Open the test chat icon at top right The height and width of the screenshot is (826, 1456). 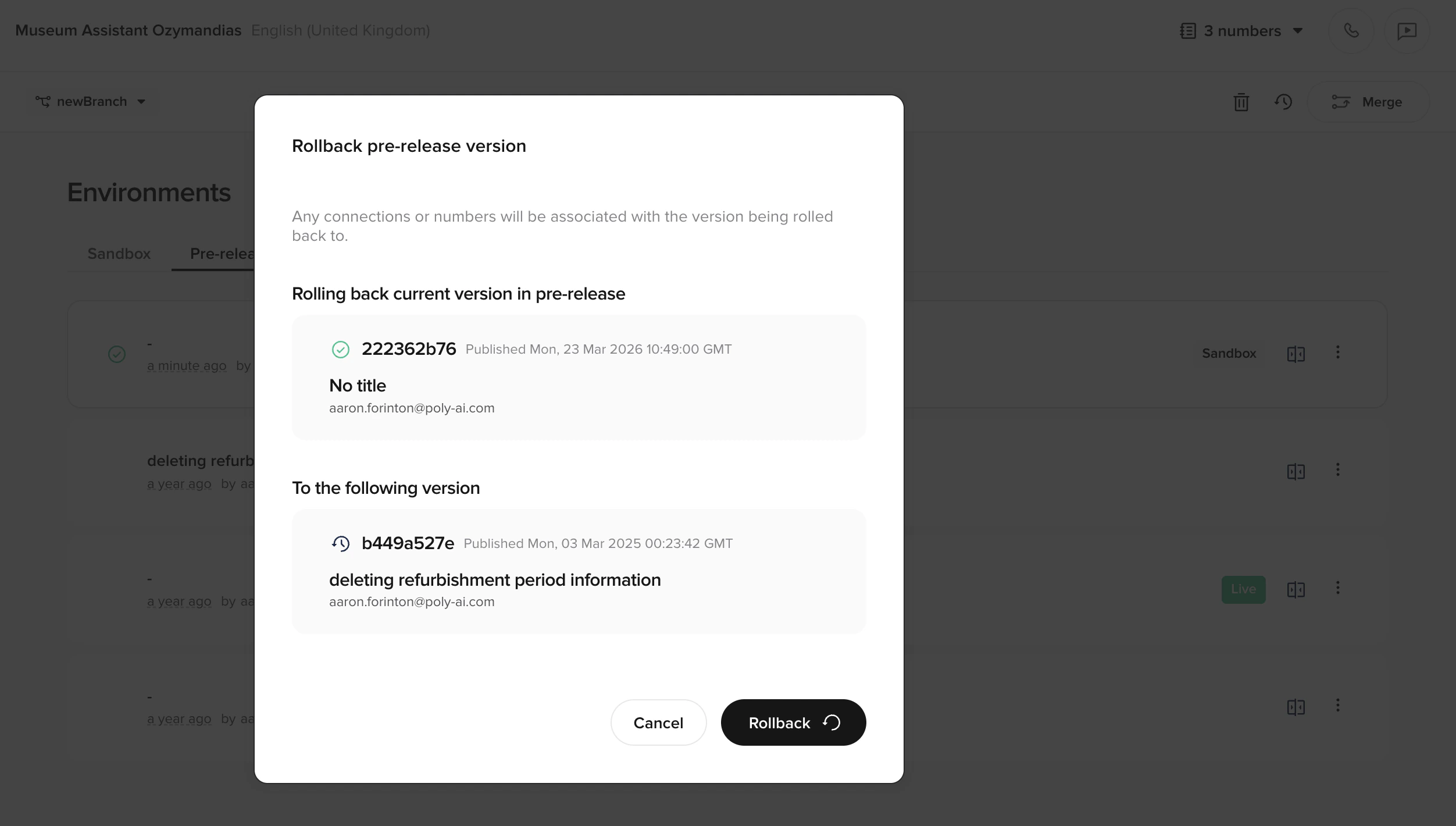[x=1407, y=30]
